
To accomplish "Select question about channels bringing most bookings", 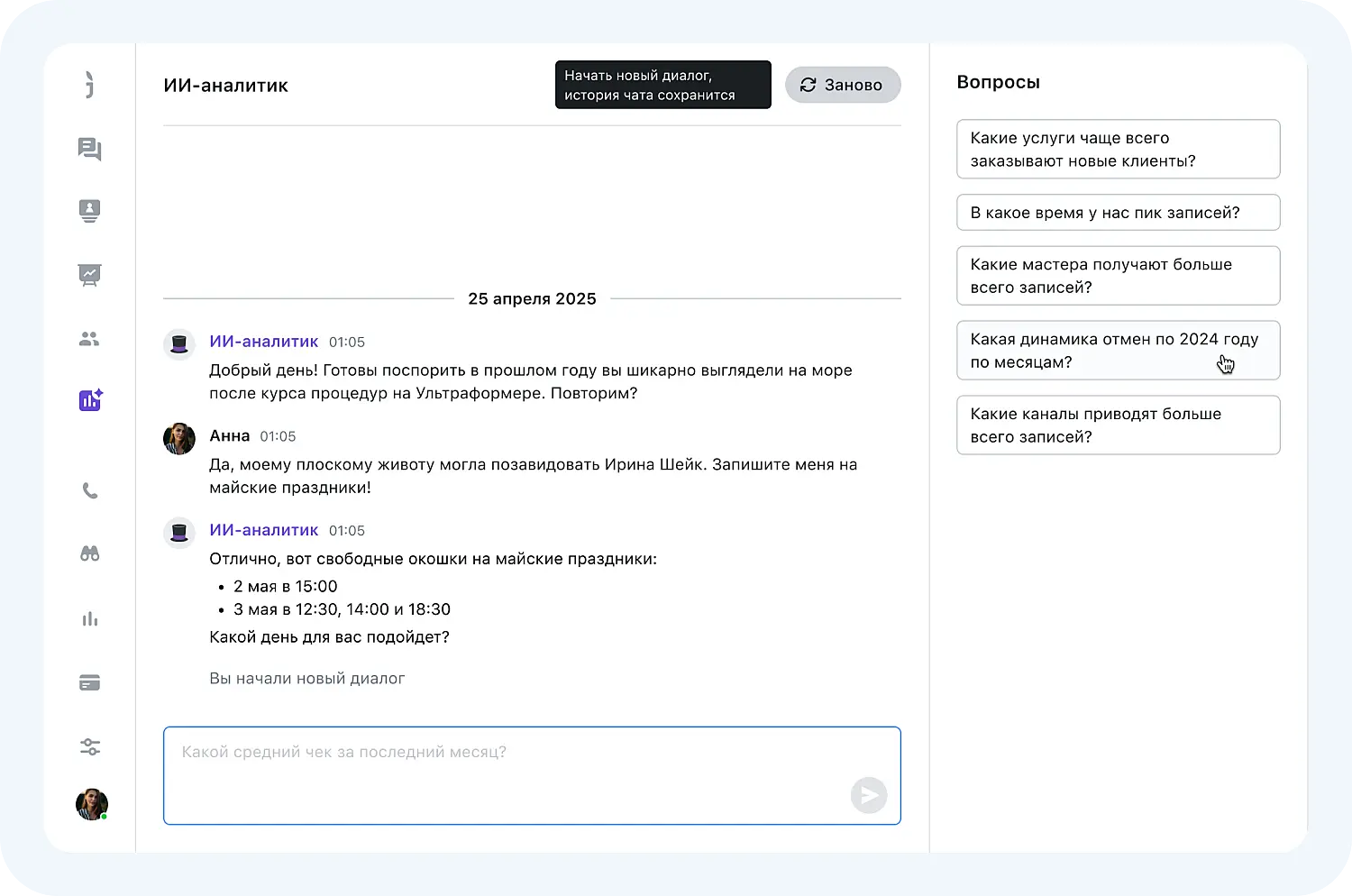I will click(x=1118, y=425).
